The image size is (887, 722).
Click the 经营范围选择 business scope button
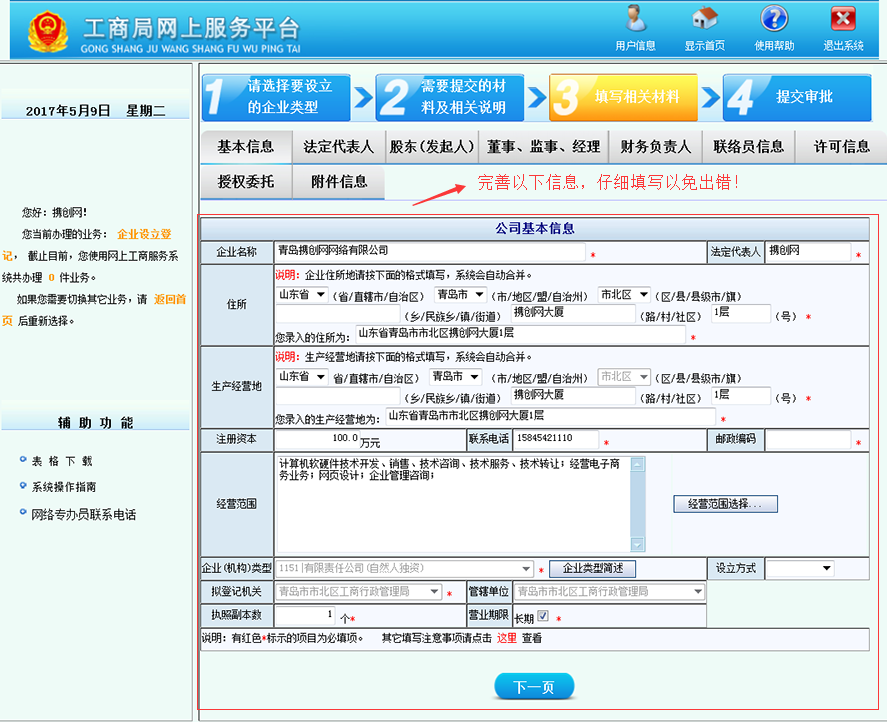(x=724, y=503)
